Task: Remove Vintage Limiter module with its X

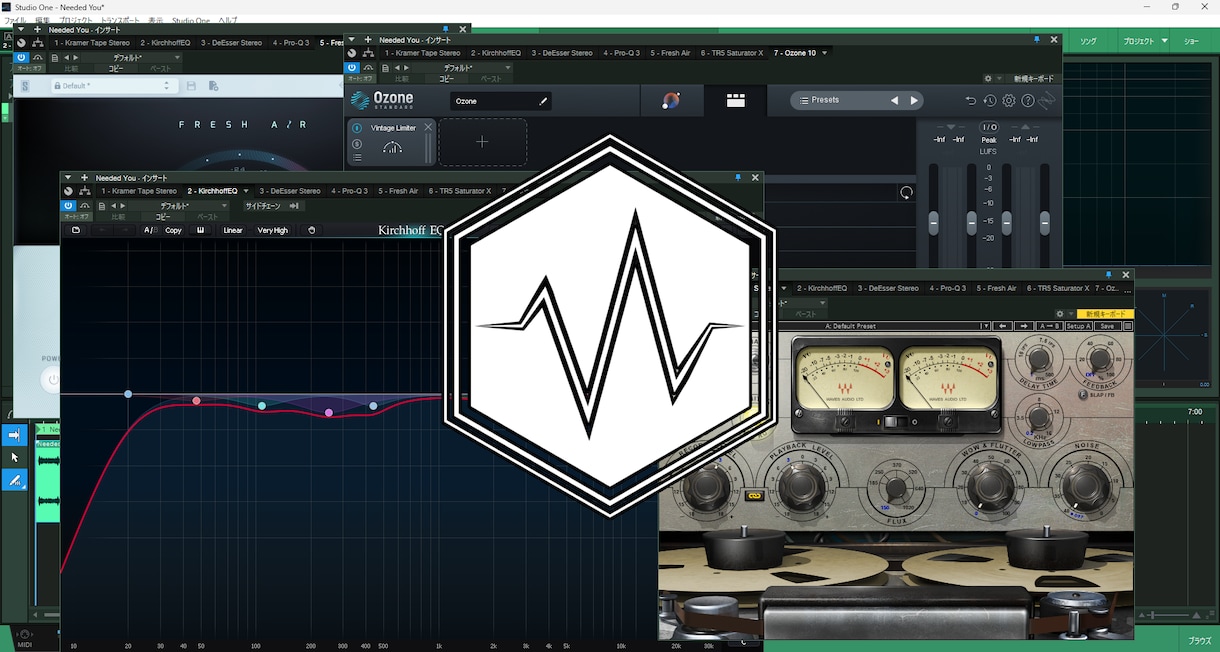Action: (x=428, y=127)
